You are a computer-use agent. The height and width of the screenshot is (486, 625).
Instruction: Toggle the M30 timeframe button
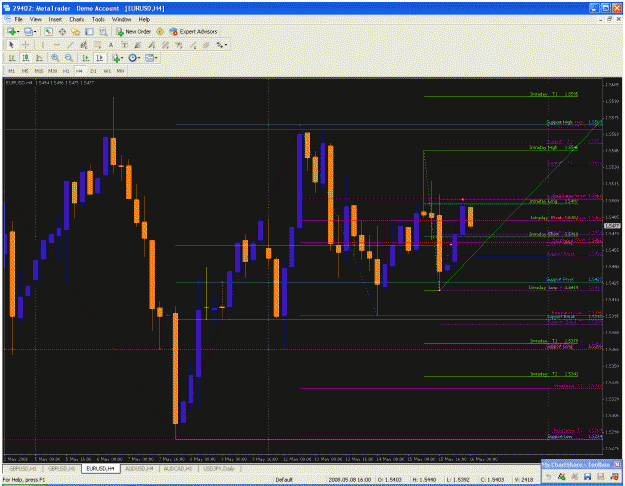(52, 71)
